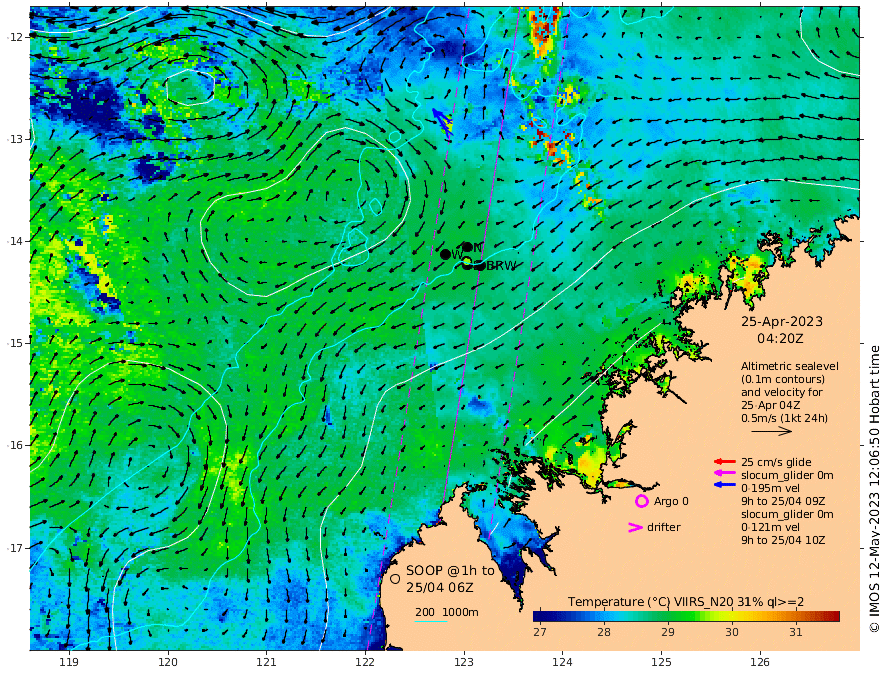Click the longitude axis label 123
This screenshot has width=880, height=680.
coord(464,663)
